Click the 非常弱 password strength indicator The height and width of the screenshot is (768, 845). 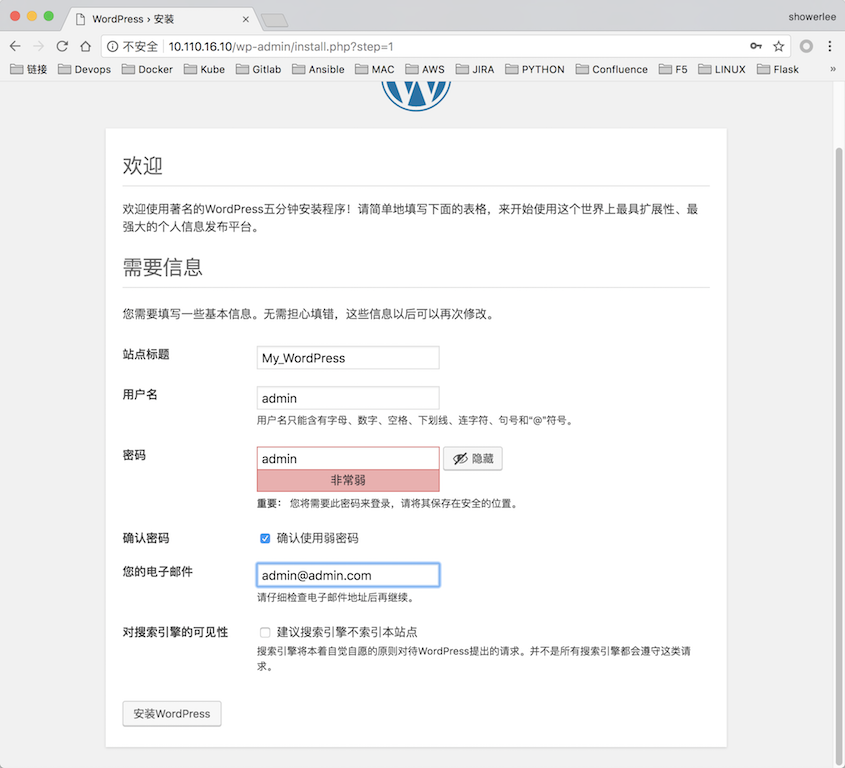[x=348, y=480]
